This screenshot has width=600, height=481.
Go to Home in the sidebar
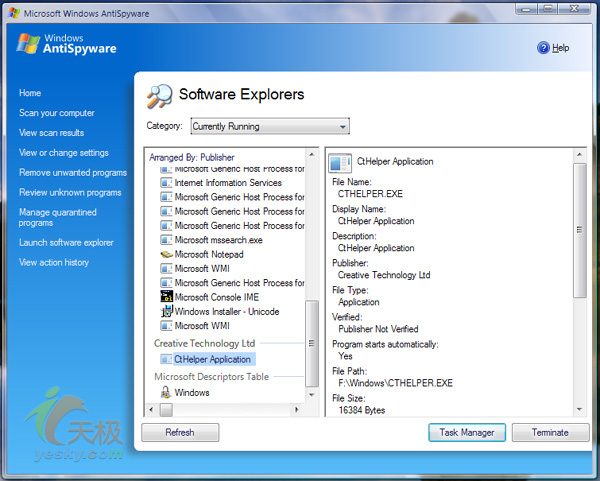point(30,93)
